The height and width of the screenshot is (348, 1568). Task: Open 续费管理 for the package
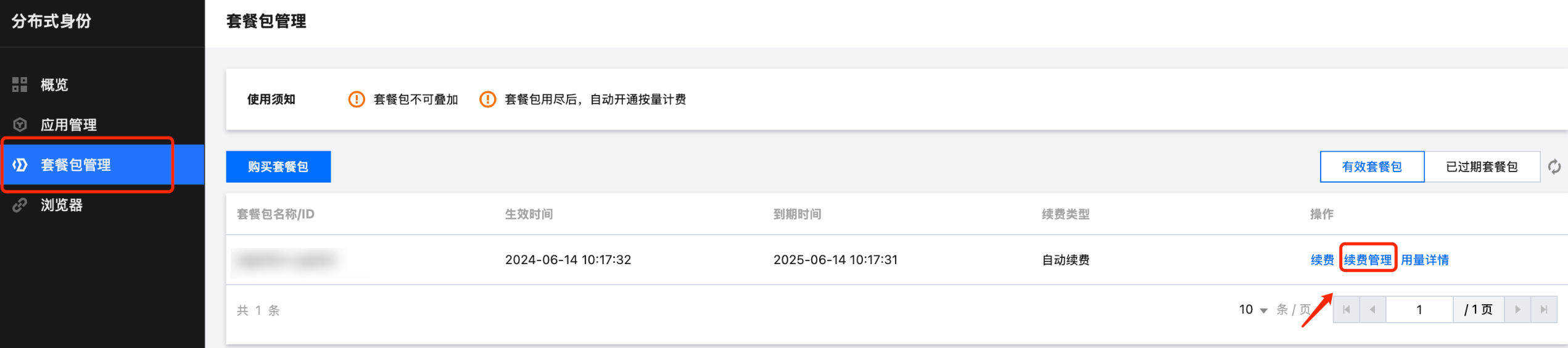(x=1368, y=260)
